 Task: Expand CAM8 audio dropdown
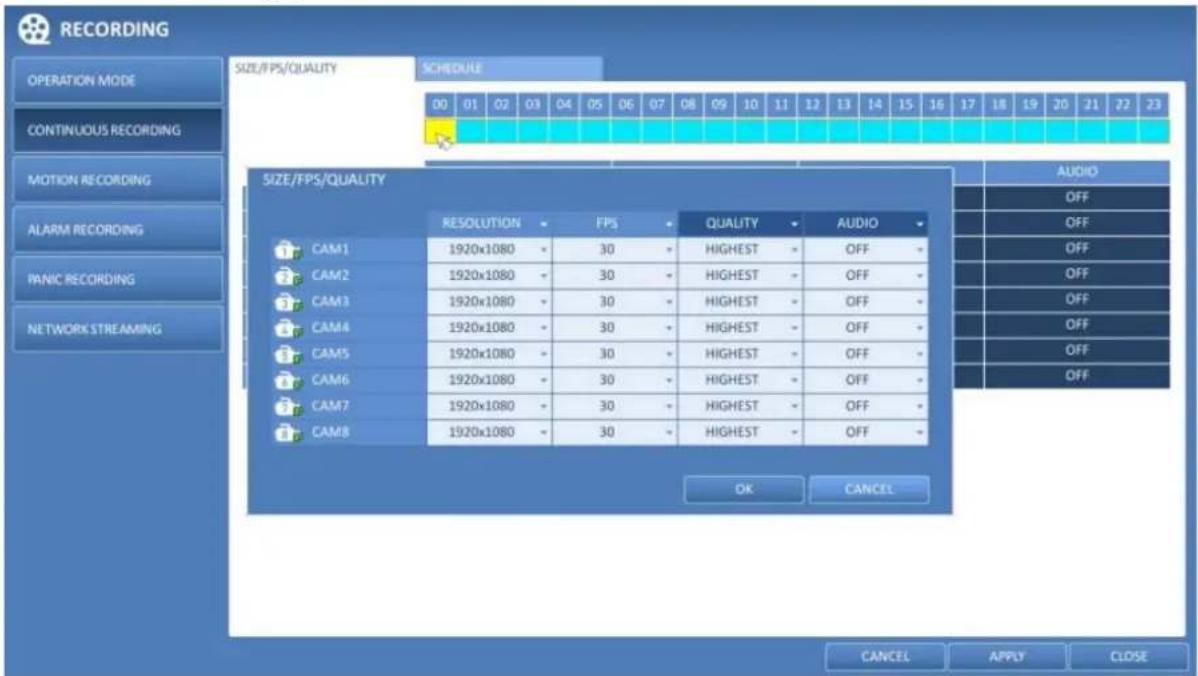[x=866, y=432]
